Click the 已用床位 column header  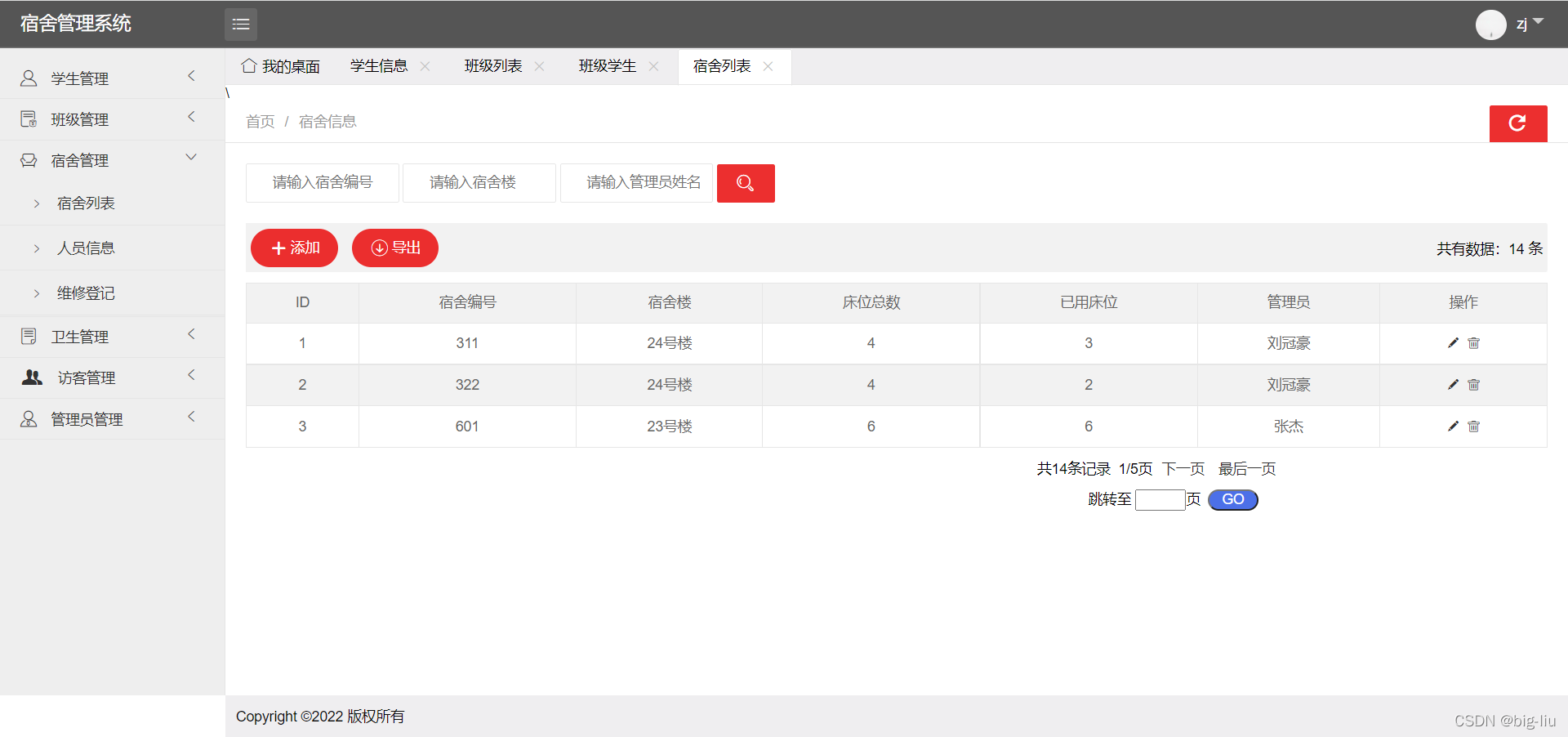tap(1089, 302)
